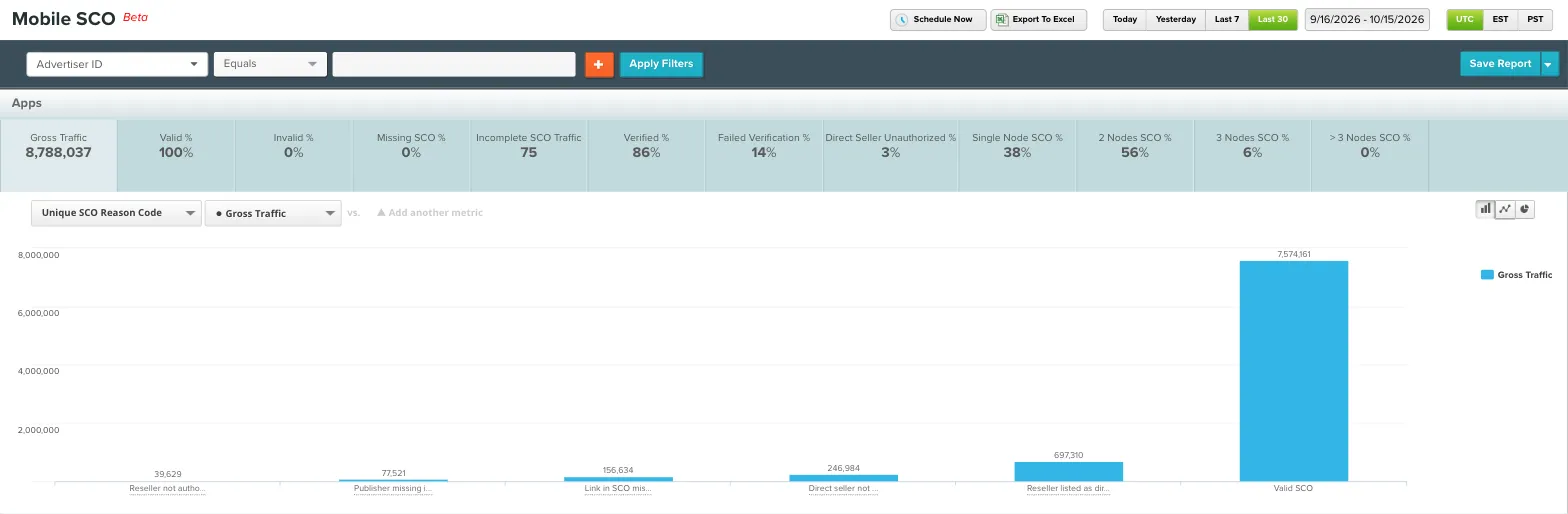Image resolution: width=1568 pixels, height=514 pixels.
Task: Select the 3 Nodes SCO % tab
Action: (1252, 155)
